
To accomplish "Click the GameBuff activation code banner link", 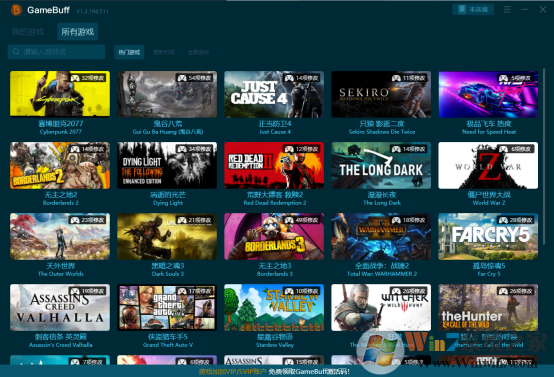I will tap(274, 371).
